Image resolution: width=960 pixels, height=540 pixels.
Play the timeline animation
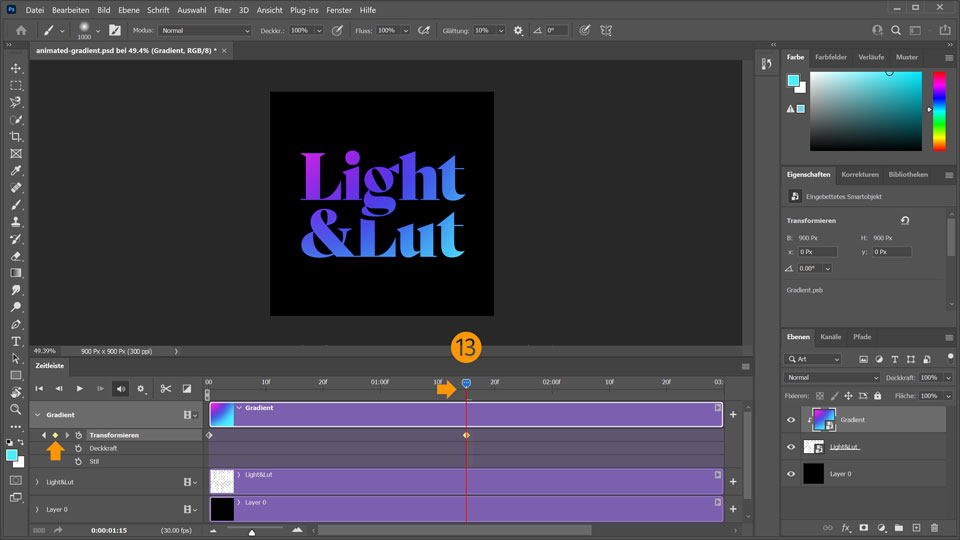point(79,388)
